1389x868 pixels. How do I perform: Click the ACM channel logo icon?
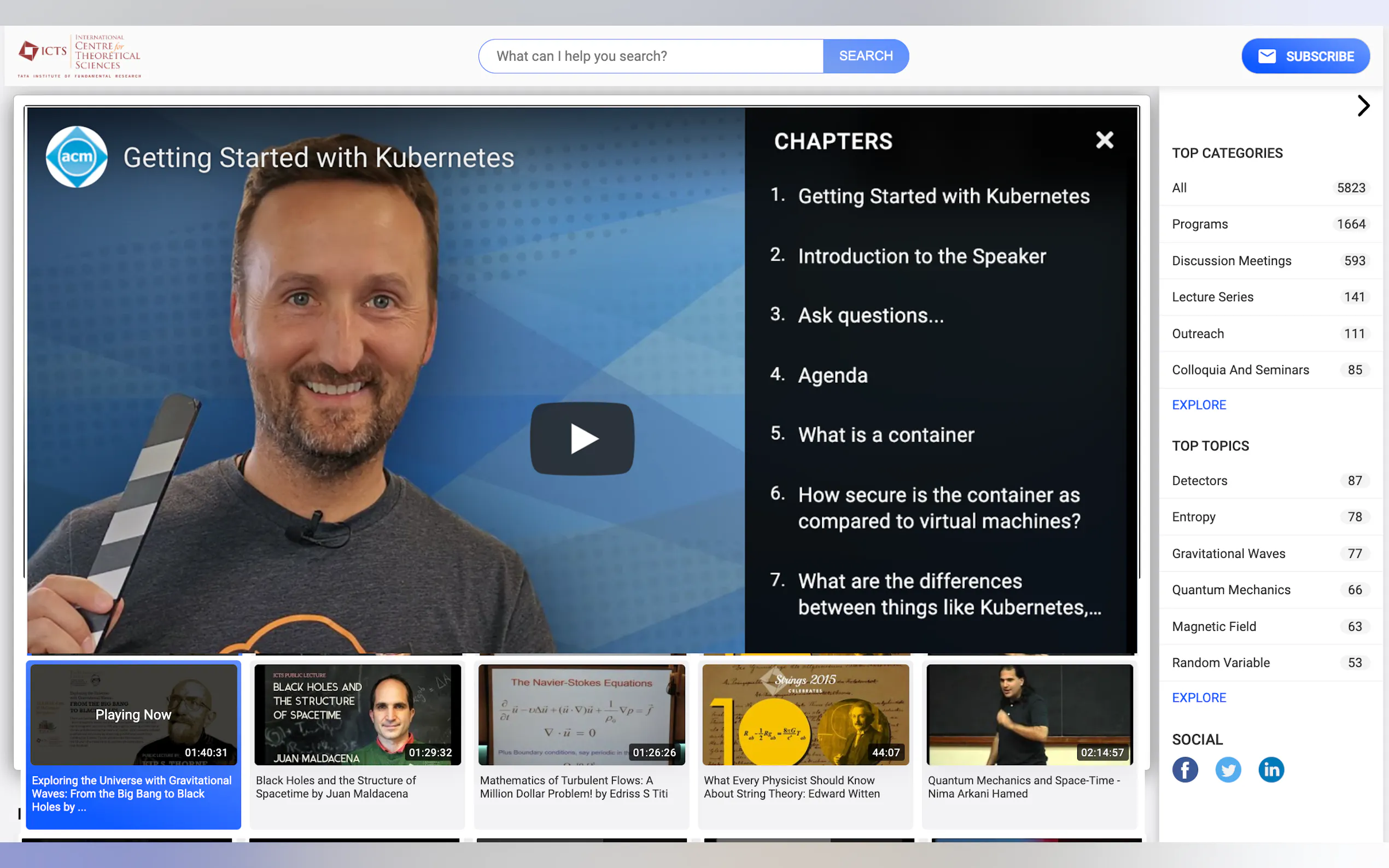tap(77, 157)
